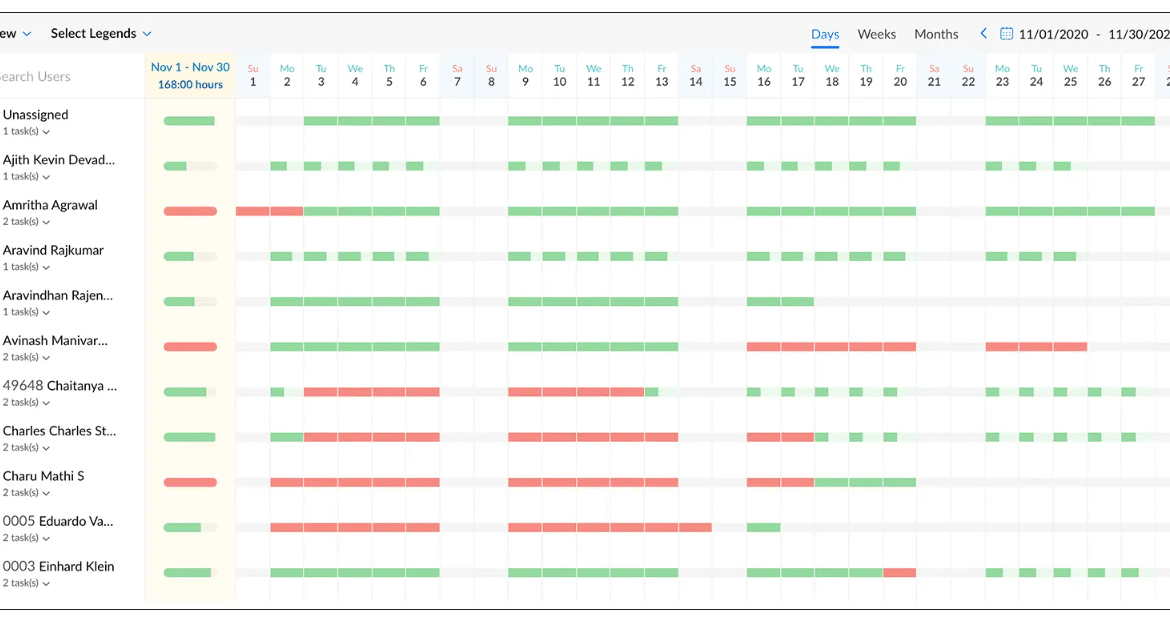Switch to the Months view tab

pos(936,34)
